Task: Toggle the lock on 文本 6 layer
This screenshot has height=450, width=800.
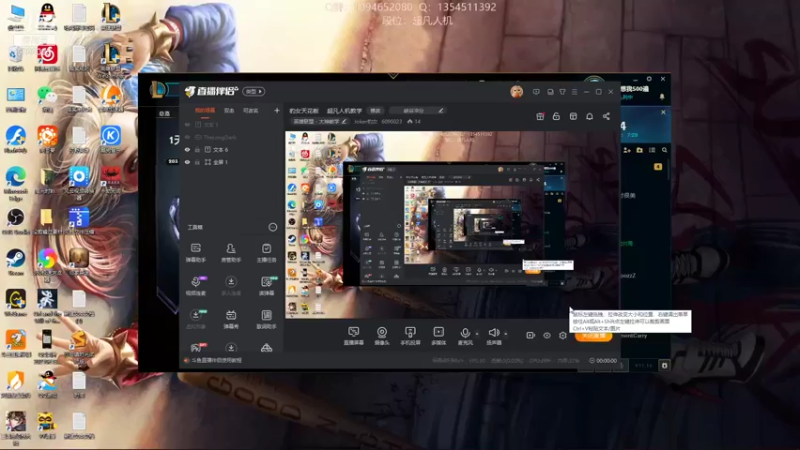Action: pyautogui.click(x=197, y=149)
